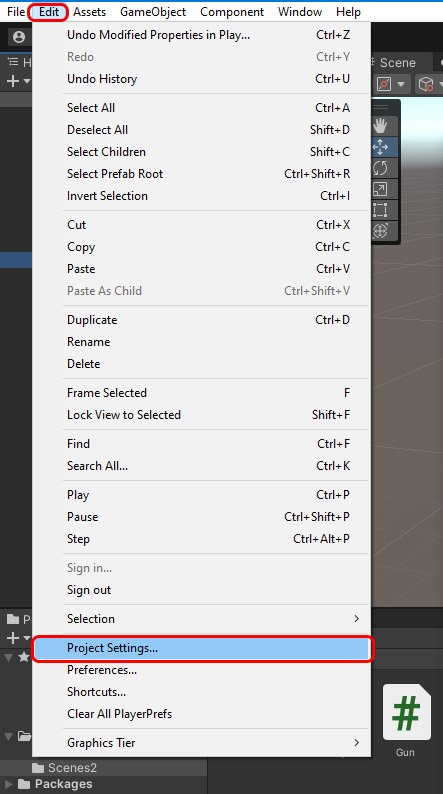The height and width of the screenshot is (794, 443).
Task: Select the Scenes2 folder
Action: [64, 768]
